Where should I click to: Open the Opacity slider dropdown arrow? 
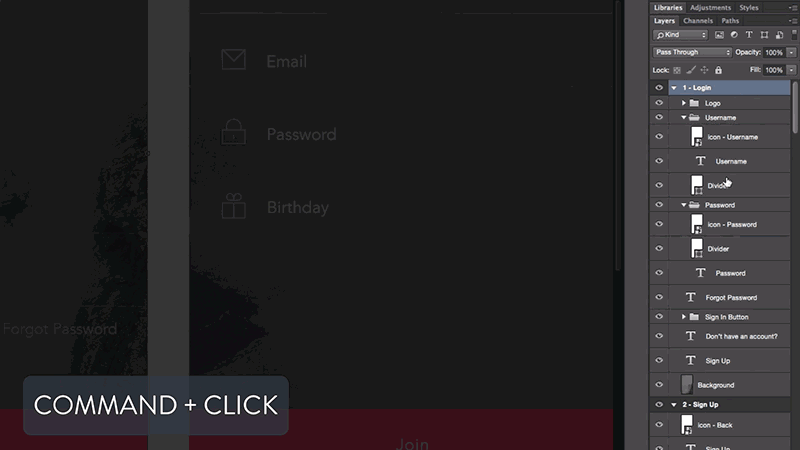click(x=791, y=52)
